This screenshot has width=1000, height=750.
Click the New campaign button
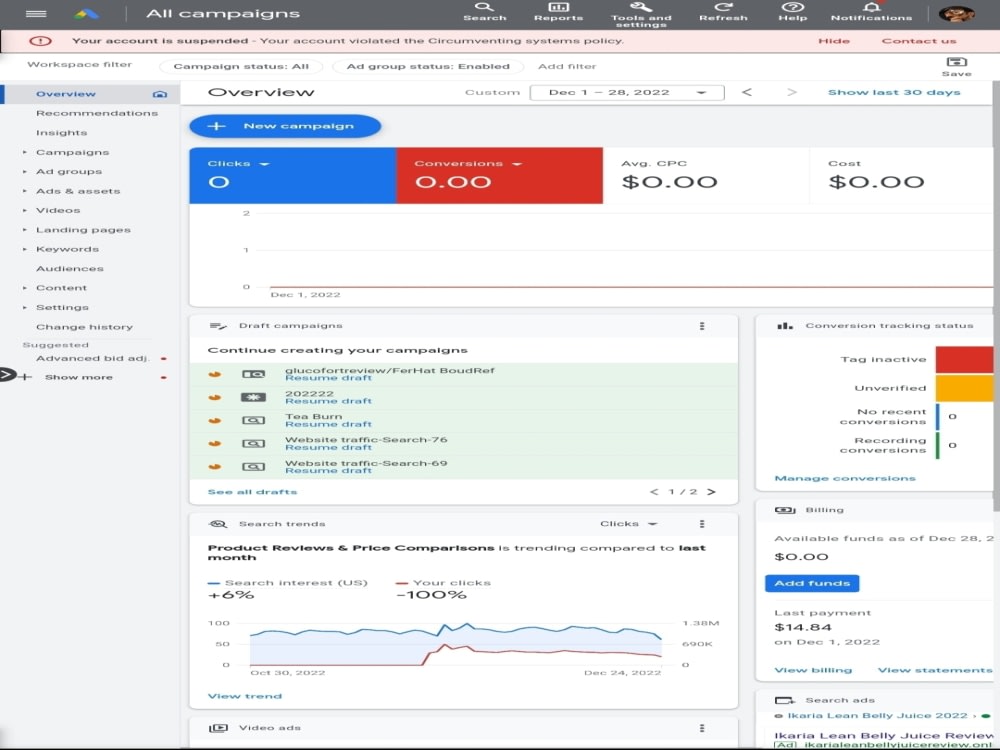(285, 126)
